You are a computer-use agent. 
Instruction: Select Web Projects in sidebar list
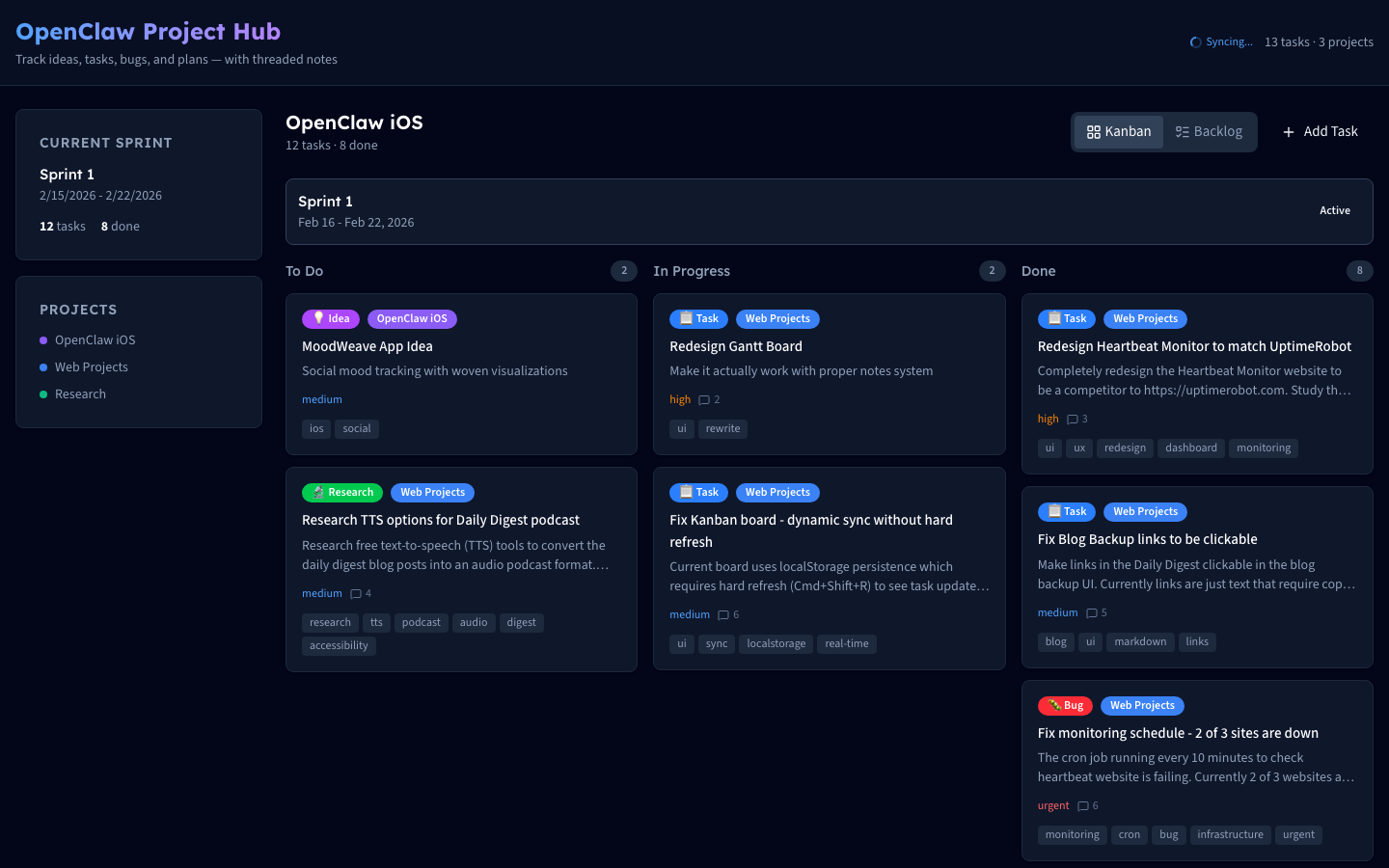coord(91,367)
